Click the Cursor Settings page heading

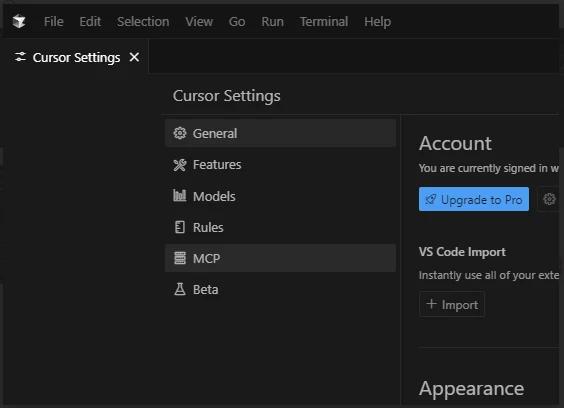point(227,96)
